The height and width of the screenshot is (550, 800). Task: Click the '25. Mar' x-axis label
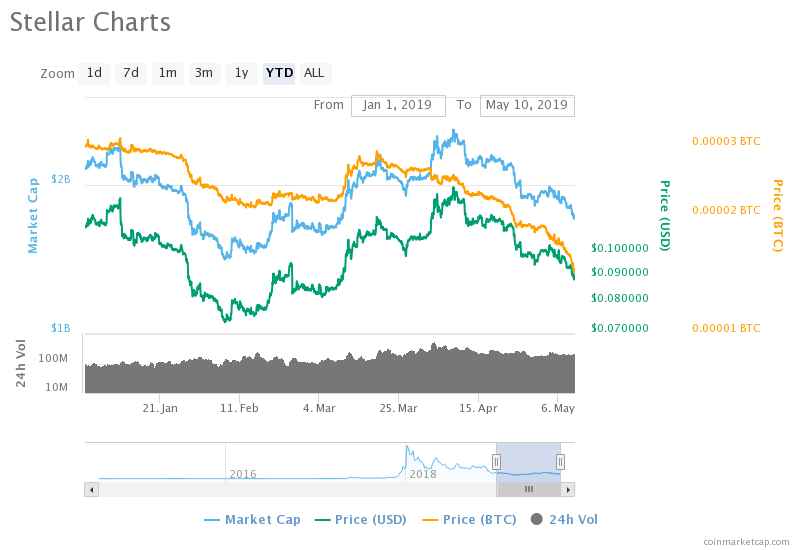[x=398, y=408]
